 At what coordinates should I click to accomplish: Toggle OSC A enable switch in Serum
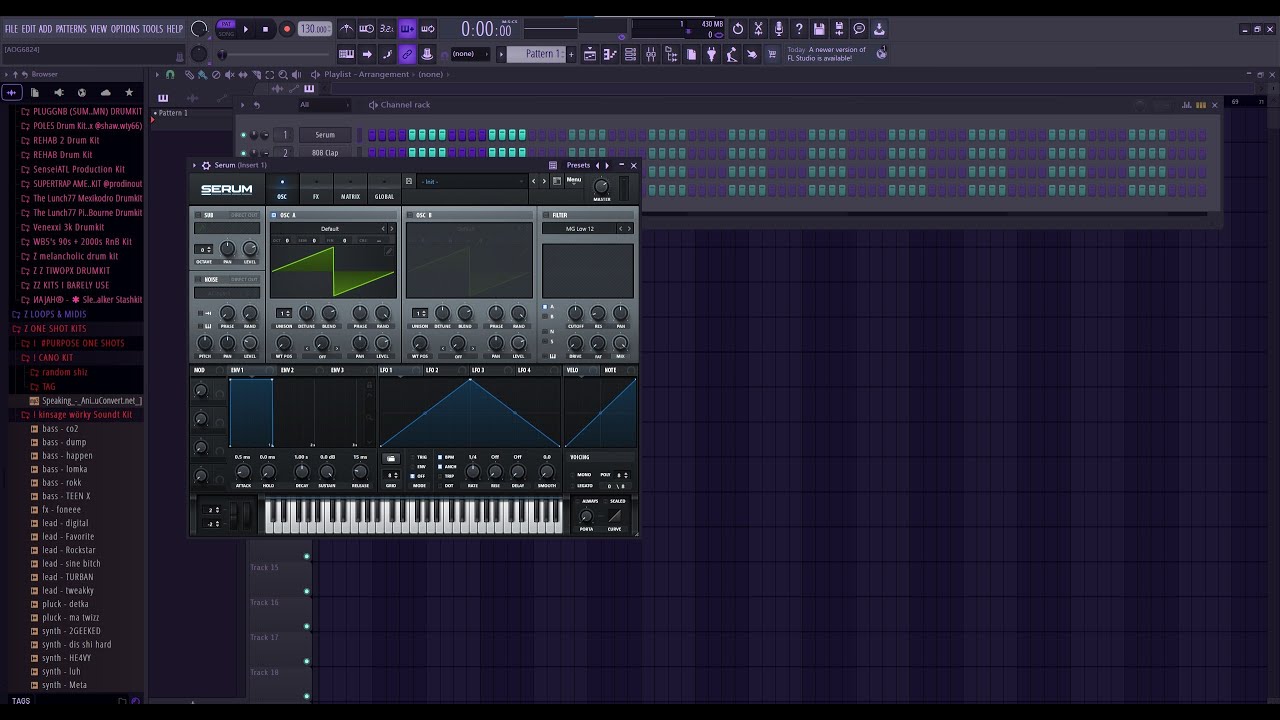tap(274, 215)
